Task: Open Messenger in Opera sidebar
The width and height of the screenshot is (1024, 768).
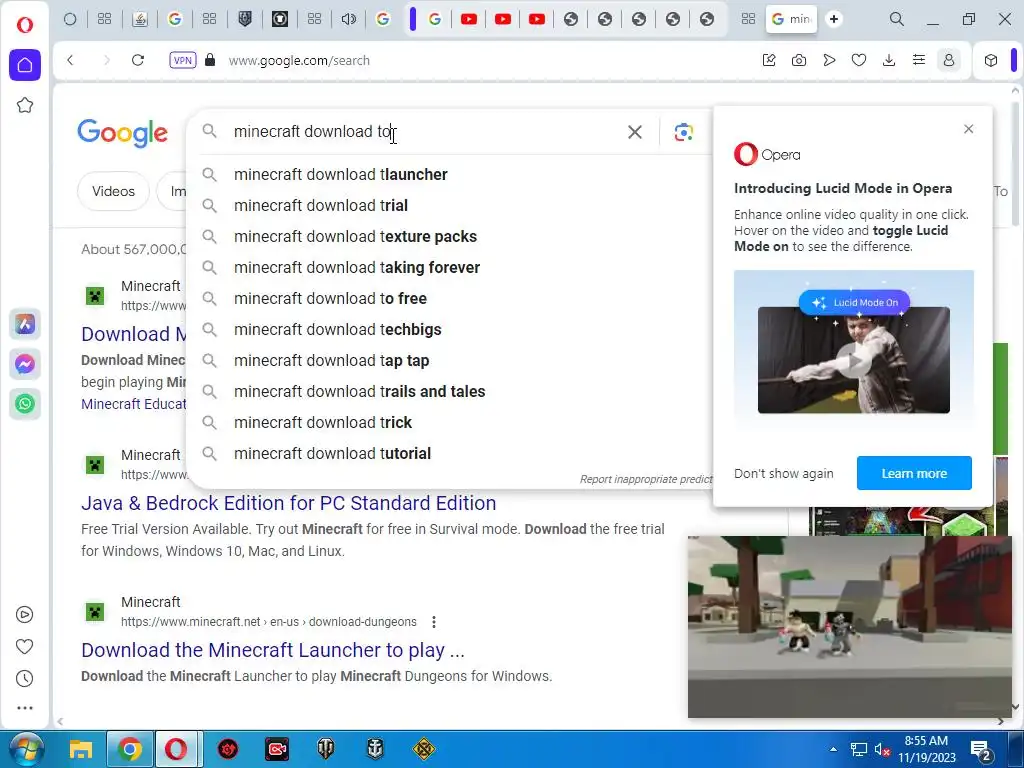Action: coord(25,364)
